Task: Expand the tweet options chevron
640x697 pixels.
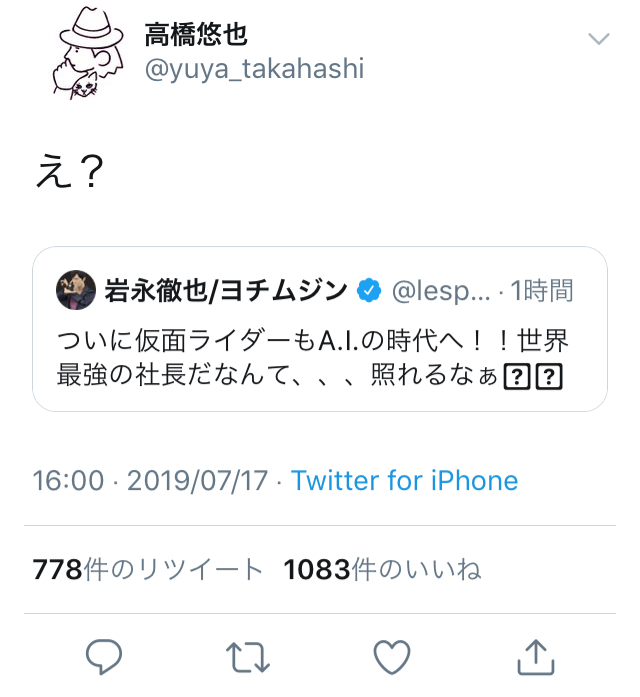Action: coord(598,39)
